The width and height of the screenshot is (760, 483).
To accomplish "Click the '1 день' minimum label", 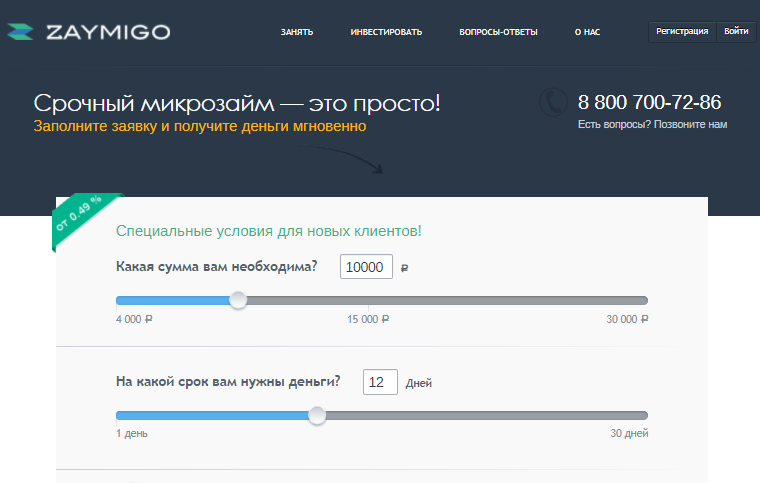I will click(x=132, y=433).
